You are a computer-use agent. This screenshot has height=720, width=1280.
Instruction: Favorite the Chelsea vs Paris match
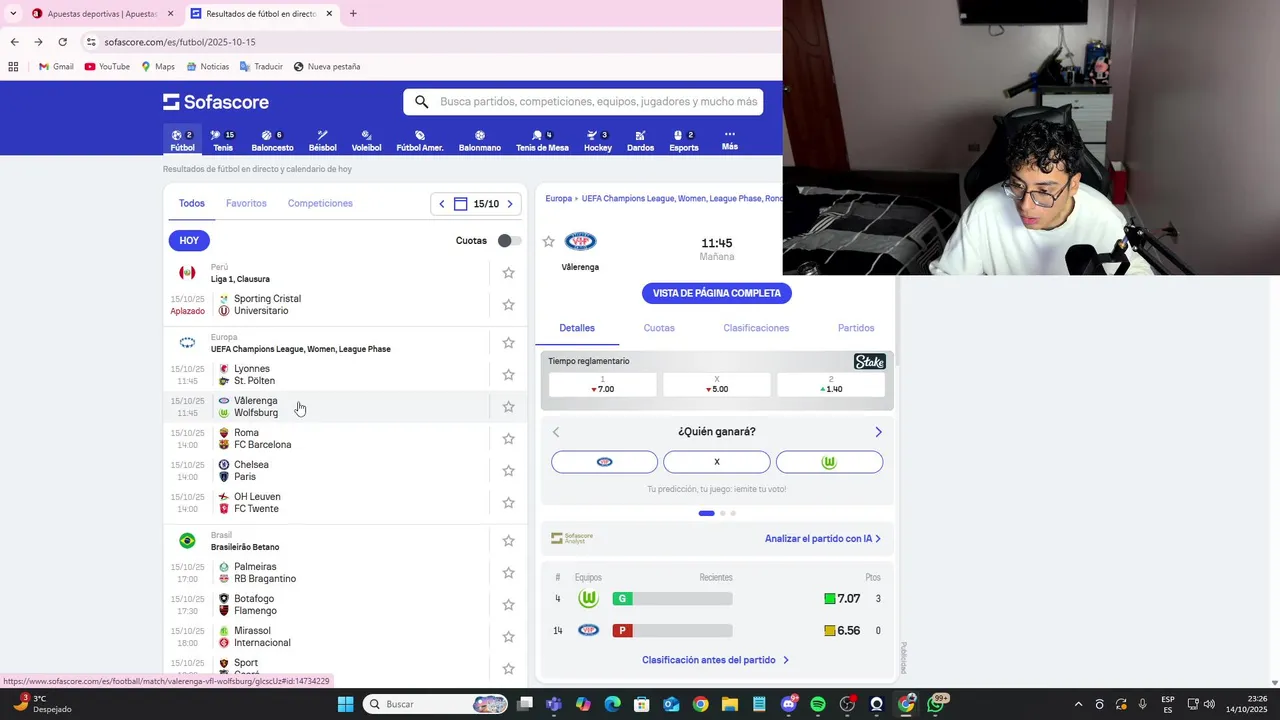pos(508,471)
